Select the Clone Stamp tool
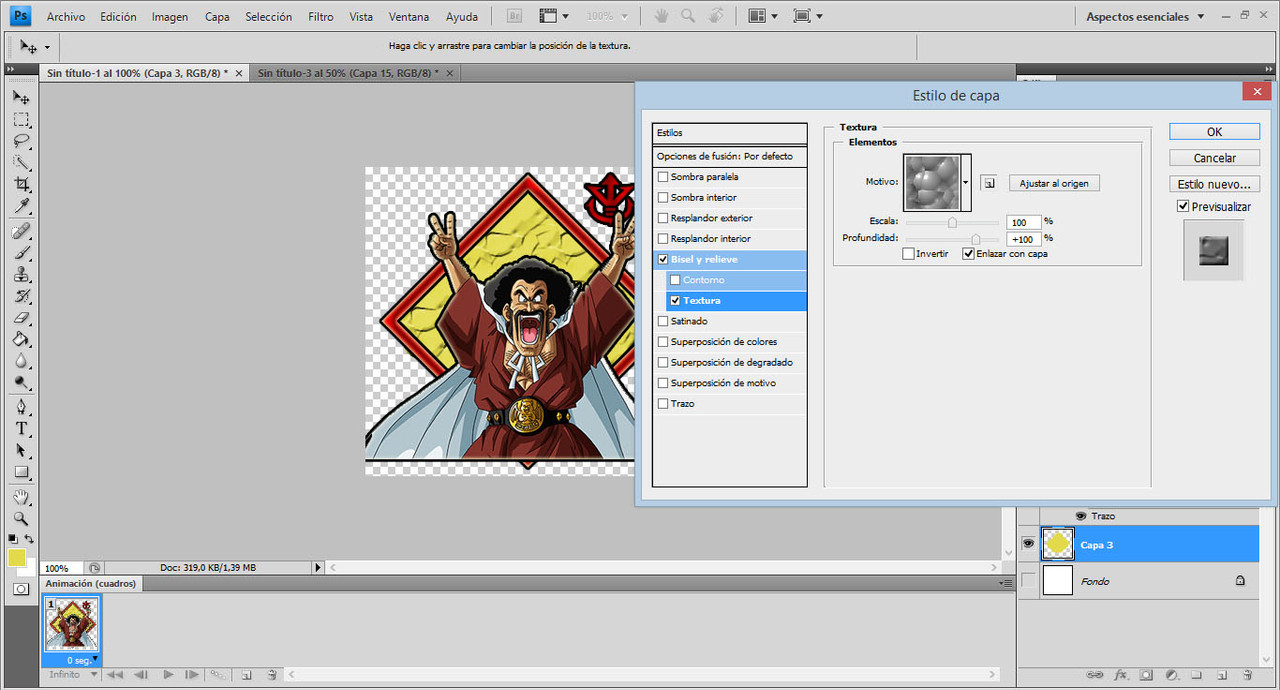The image size is (1280, 690). (21, 275)
